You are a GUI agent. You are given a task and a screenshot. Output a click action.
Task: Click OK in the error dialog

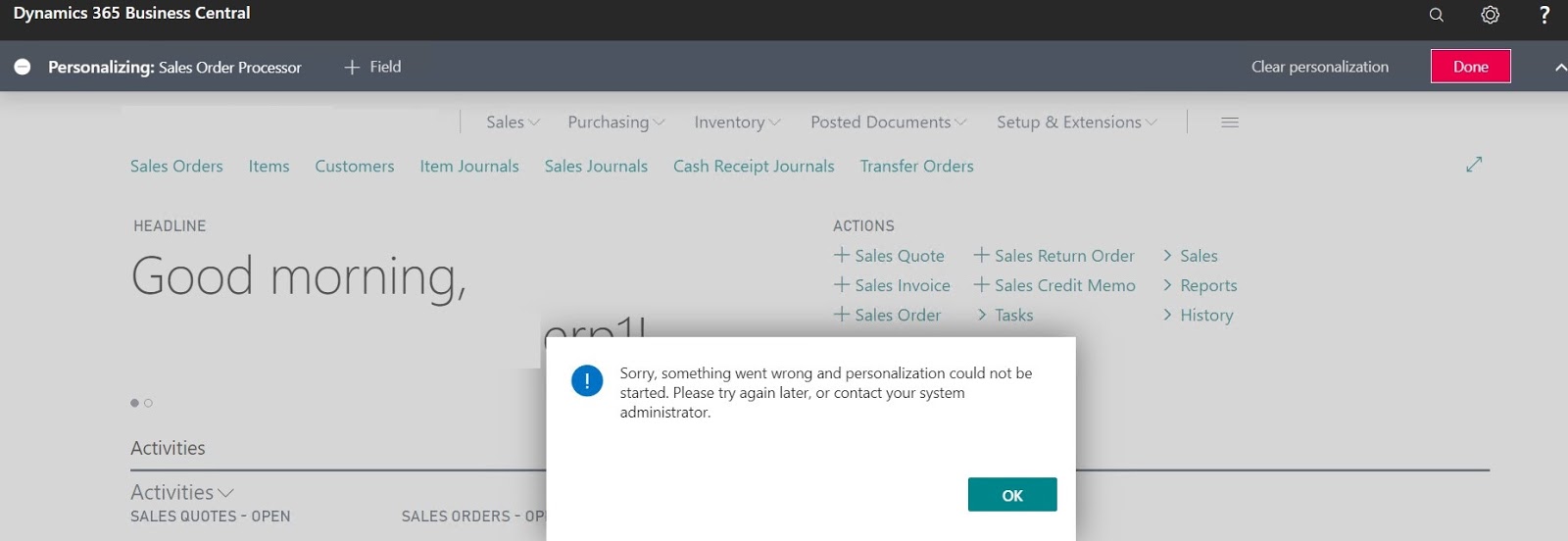[1012, 495]
